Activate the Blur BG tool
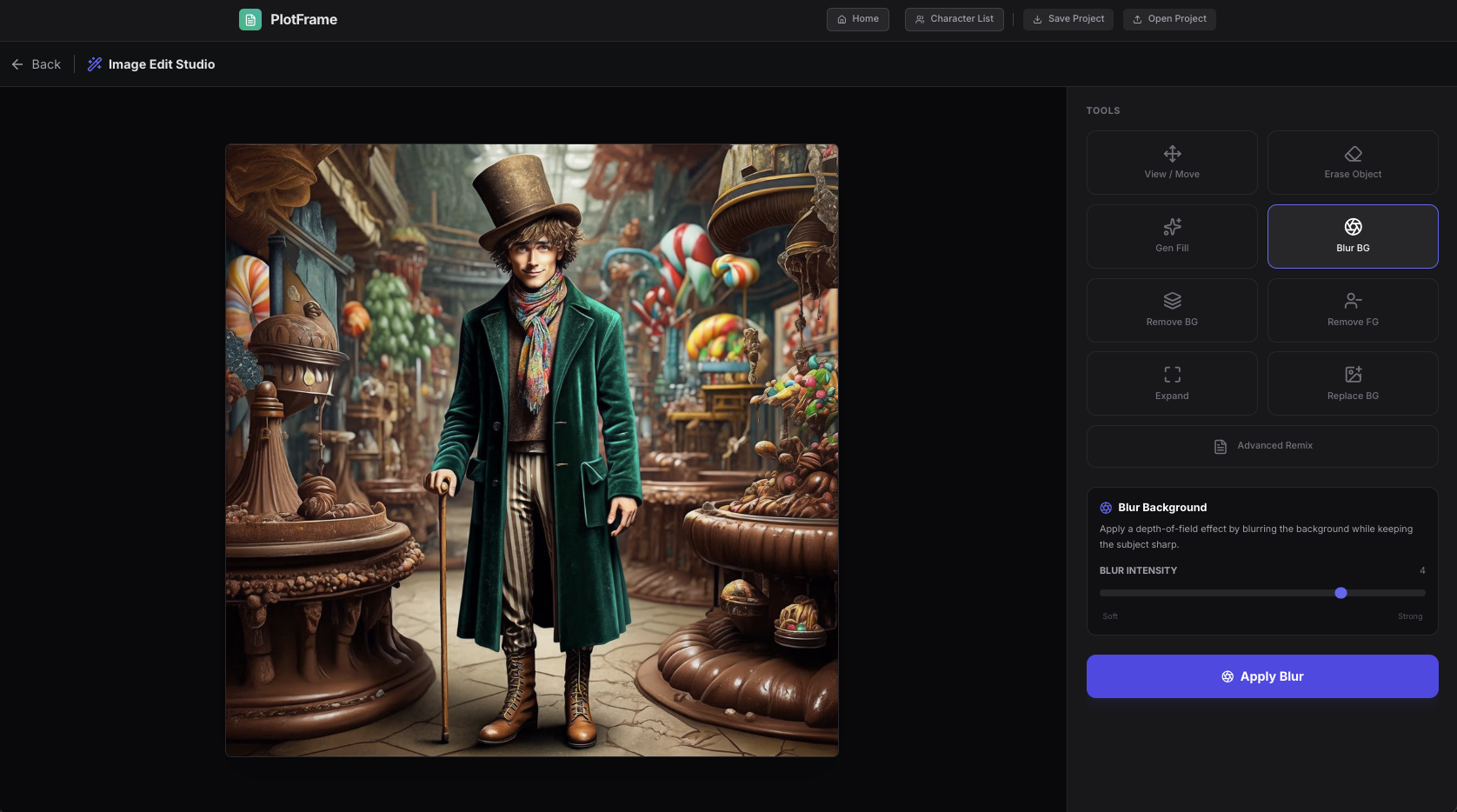Viewport: 1457px width, 812px height. (x=1353, y=236)
